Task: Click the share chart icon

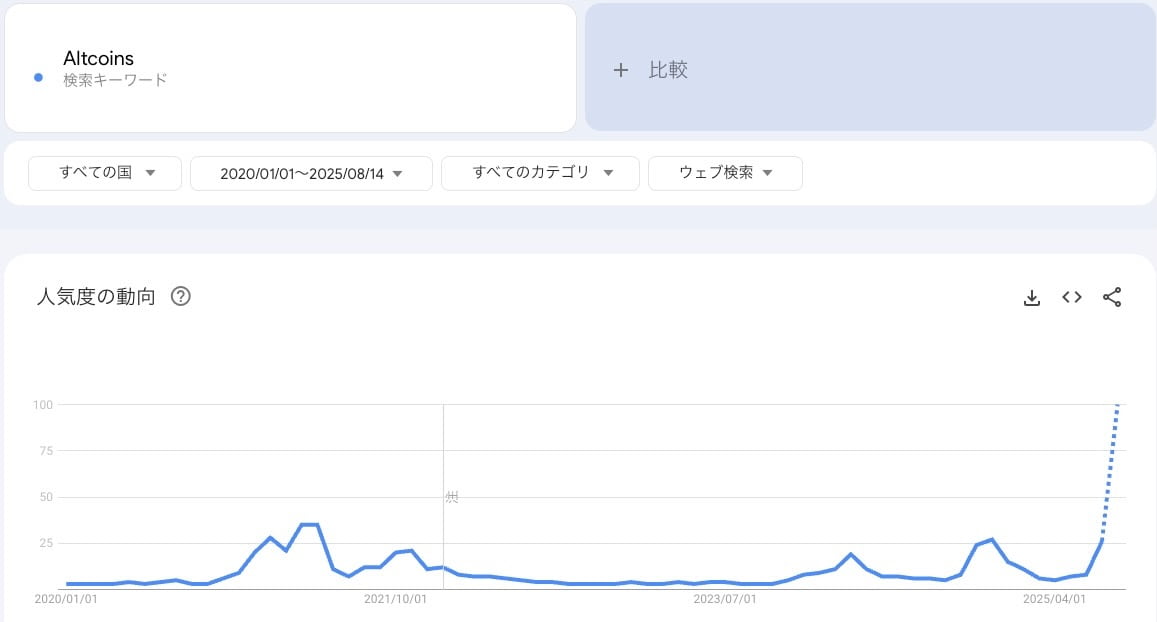Action: point(1112,297)
